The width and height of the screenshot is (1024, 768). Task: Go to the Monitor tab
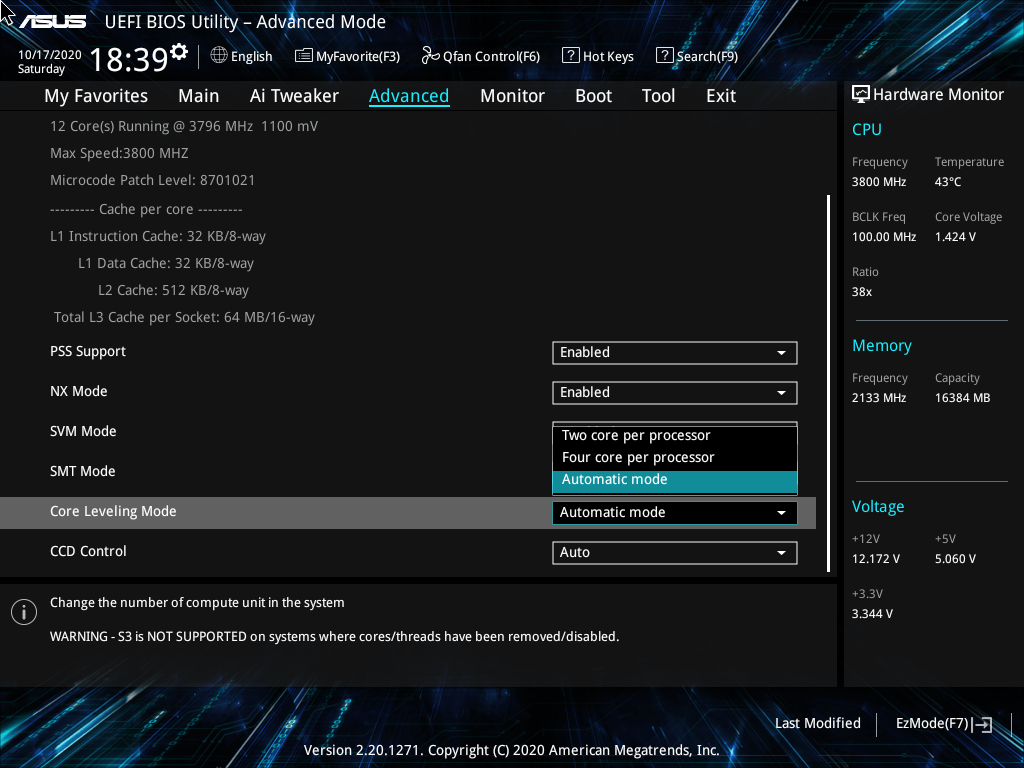pyautogui.click(x=512, y=96)
